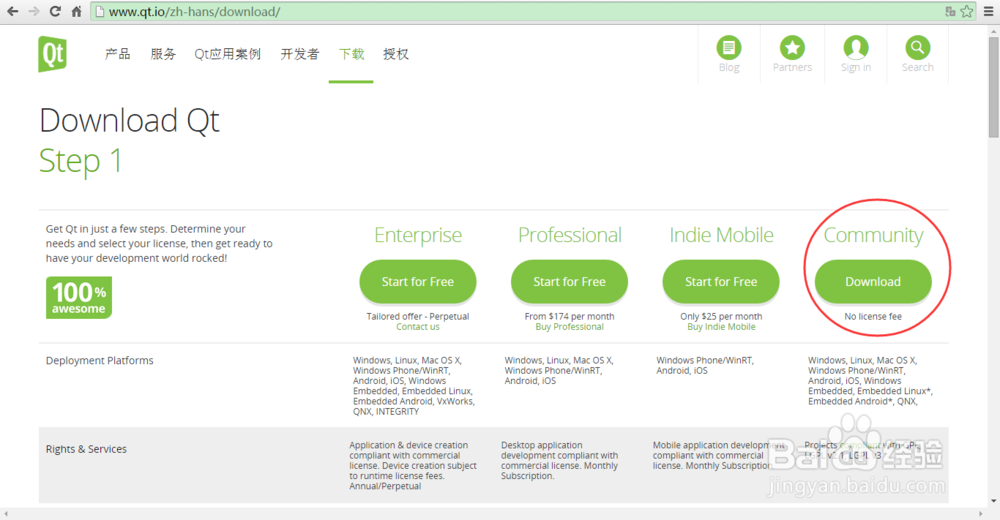Click the Professional heading
Screen dimensions: 1000x520
pos(570,235)
